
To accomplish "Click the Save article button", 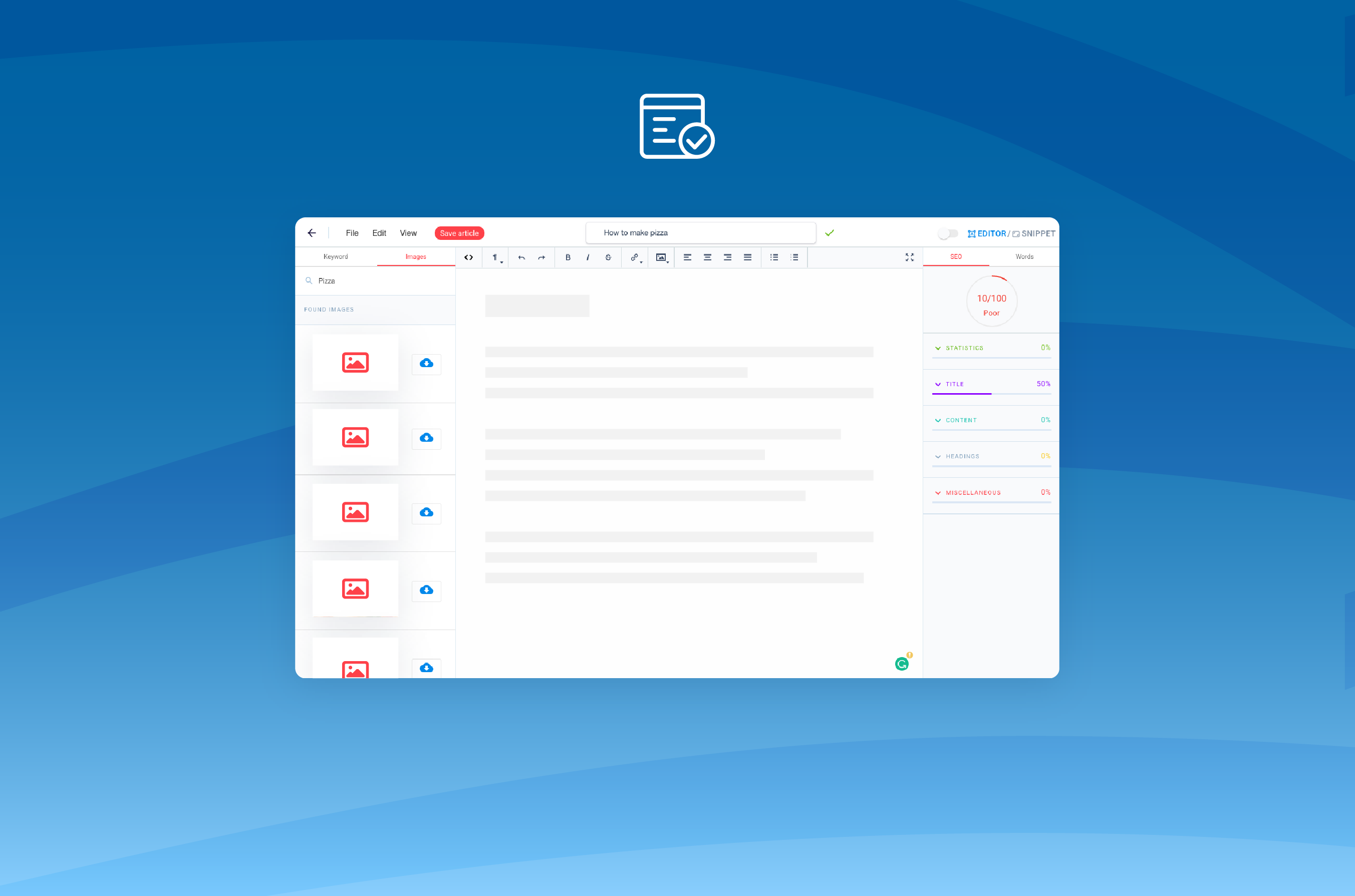I will [460, 233].
